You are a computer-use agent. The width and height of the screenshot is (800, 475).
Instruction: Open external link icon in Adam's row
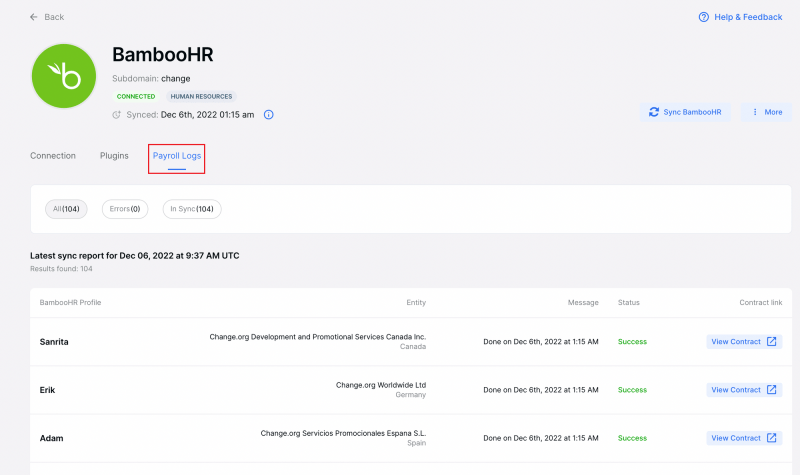point(771,438)
